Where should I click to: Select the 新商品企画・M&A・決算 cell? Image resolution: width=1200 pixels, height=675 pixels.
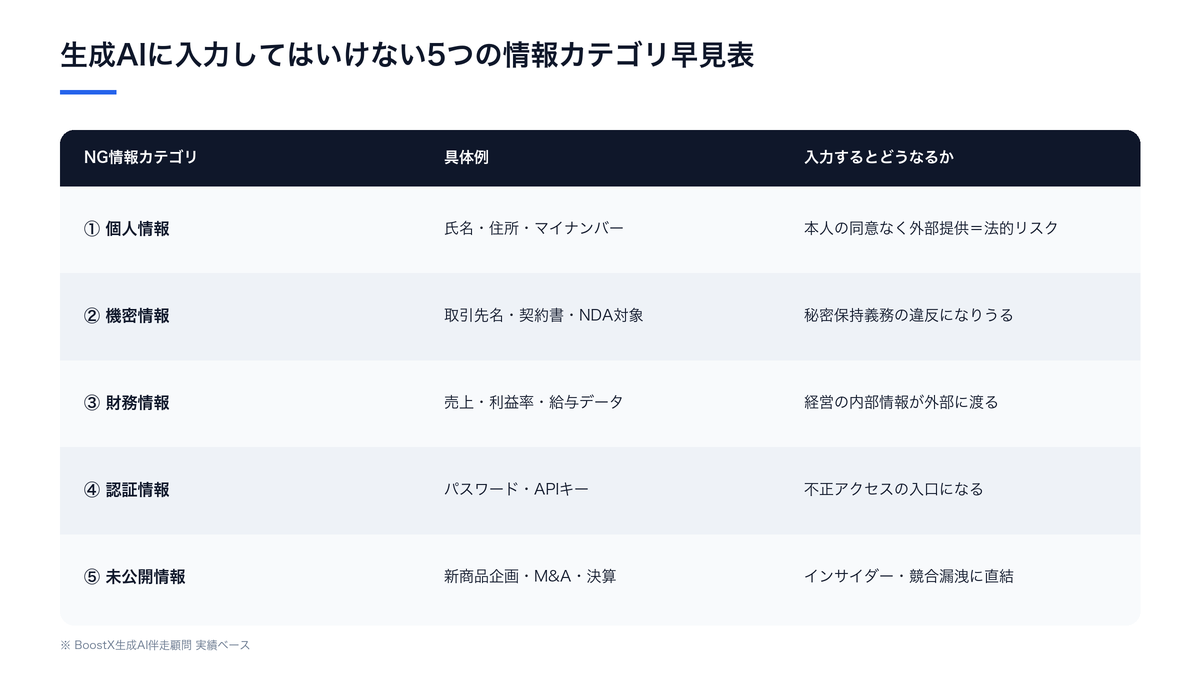[530, 577]
